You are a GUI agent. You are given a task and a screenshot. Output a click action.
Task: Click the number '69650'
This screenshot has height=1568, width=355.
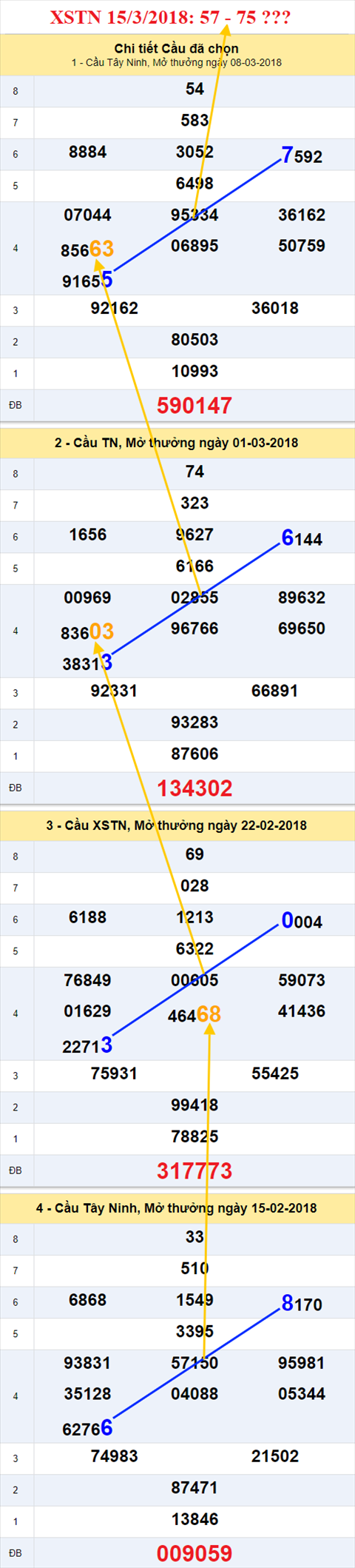tap(302, 629)
